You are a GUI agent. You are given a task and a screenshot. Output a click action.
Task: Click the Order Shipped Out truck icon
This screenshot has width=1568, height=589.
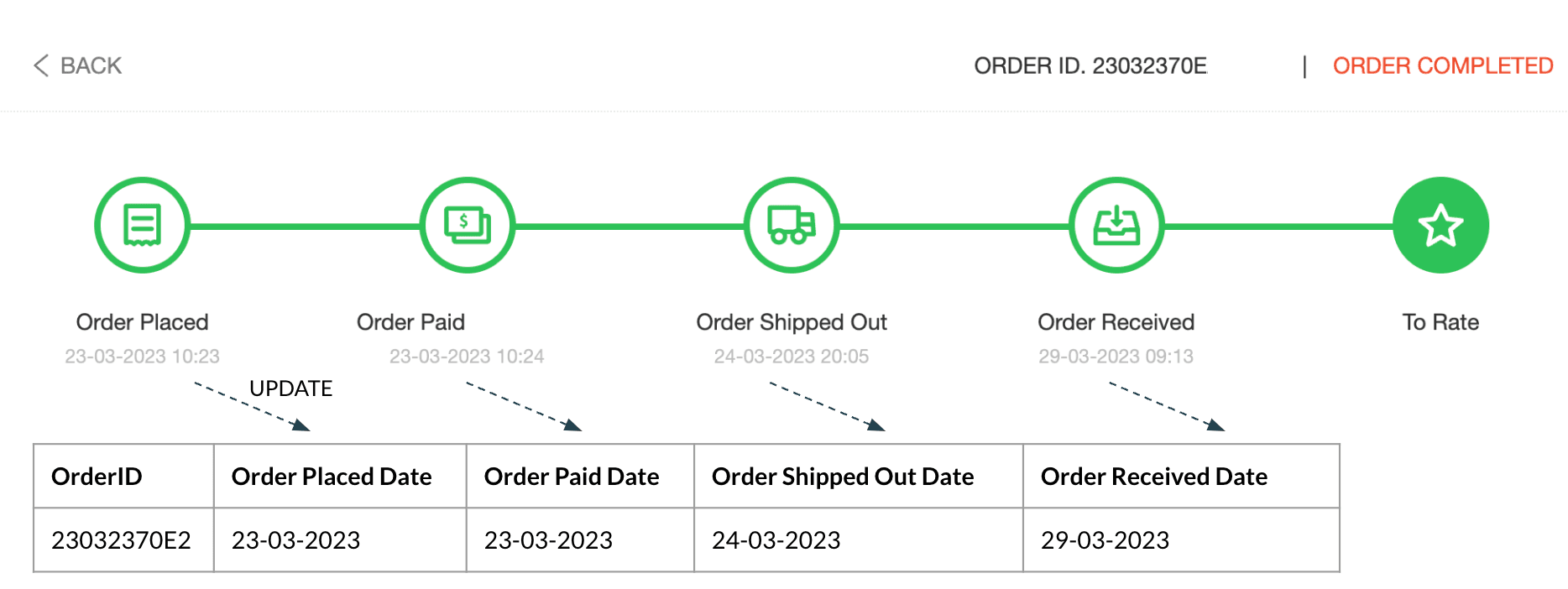(792, 225)
